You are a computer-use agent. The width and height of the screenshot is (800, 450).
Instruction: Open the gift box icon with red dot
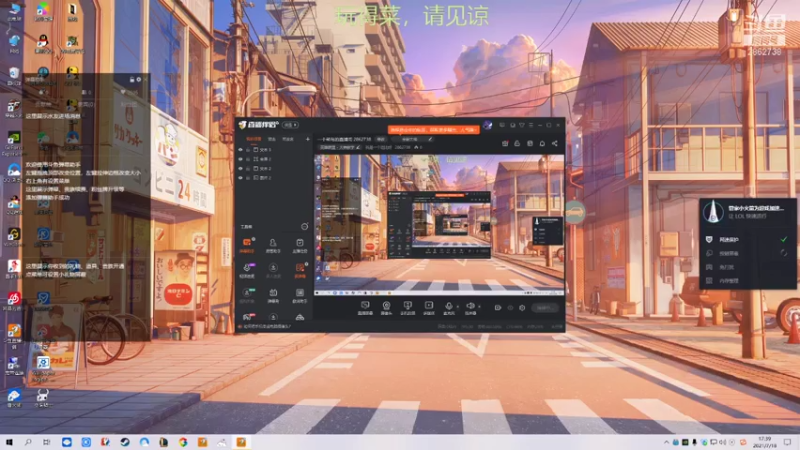(x=505, y=143)
